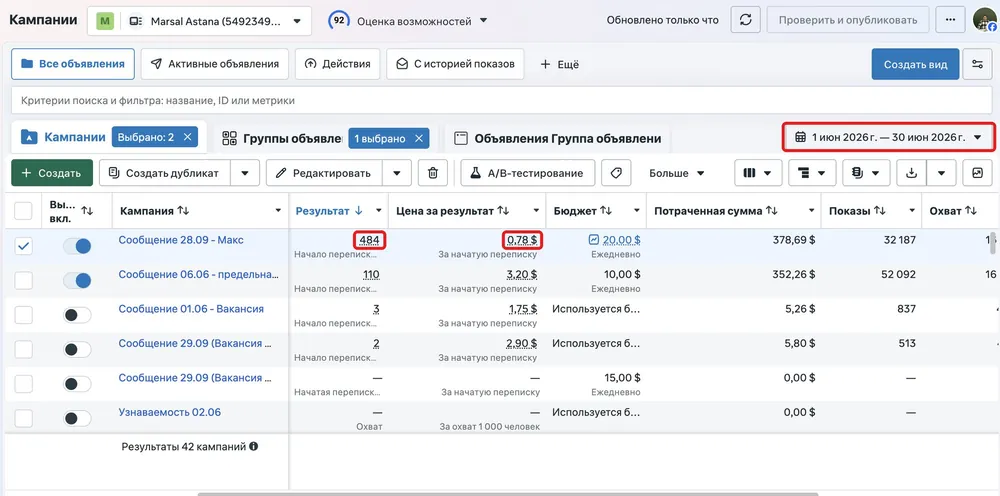The image size is (1000, 496).
Task: Turn off Сообщение 28.09 - Макс toggle
Action: [x=77, y=246]
